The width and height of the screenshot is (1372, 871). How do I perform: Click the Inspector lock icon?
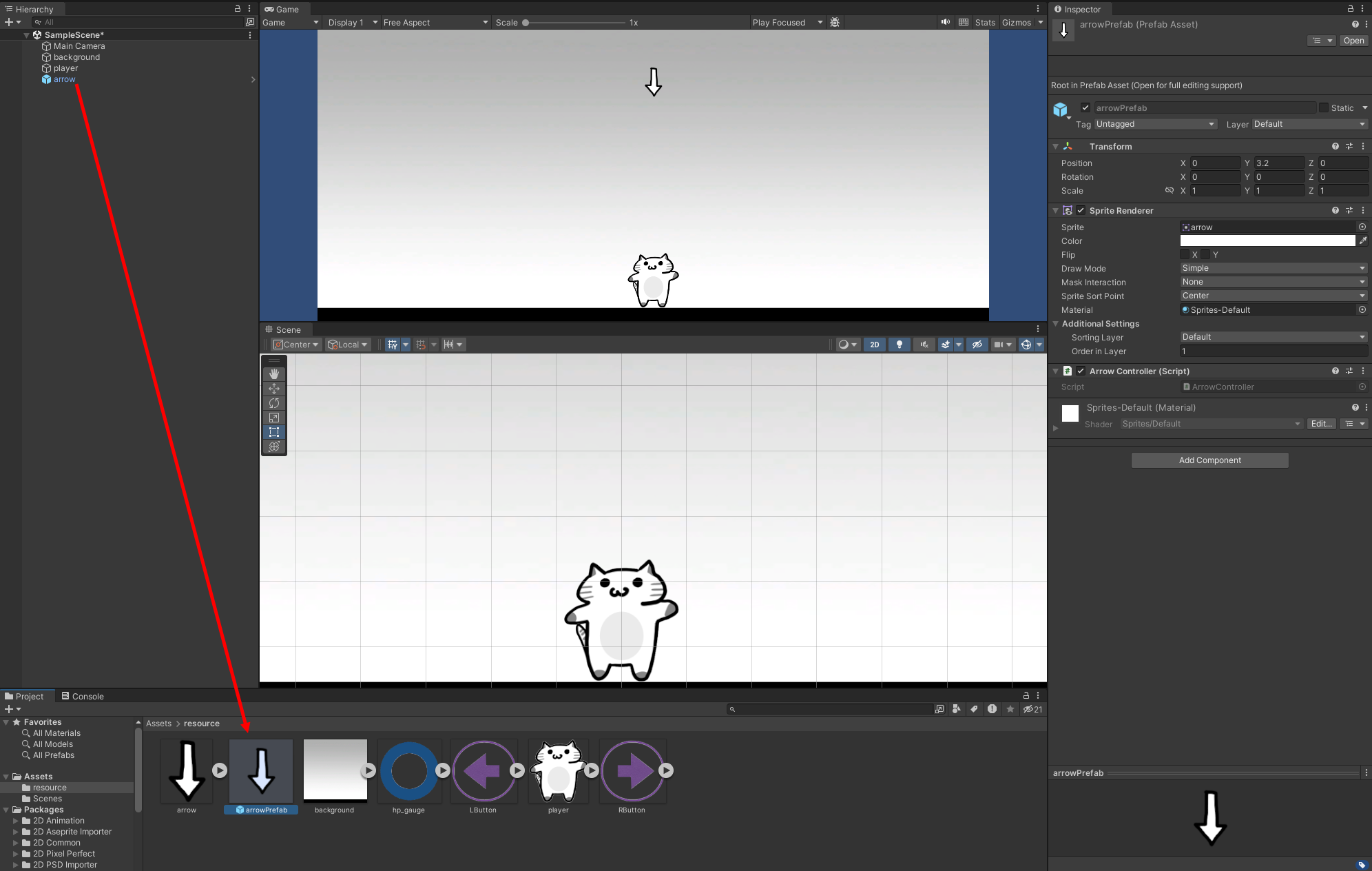(1351, 9)
